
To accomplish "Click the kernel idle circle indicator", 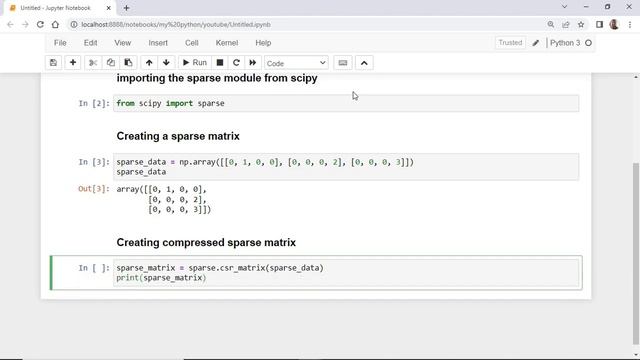I will tap(588, 43).
